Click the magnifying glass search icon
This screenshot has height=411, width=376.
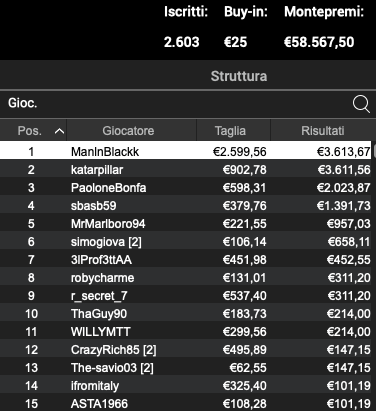click(361, 104)
